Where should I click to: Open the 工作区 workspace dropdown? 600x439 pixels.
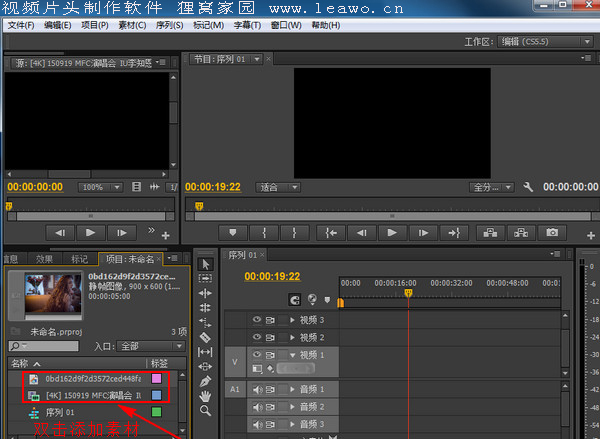point(545,41)
